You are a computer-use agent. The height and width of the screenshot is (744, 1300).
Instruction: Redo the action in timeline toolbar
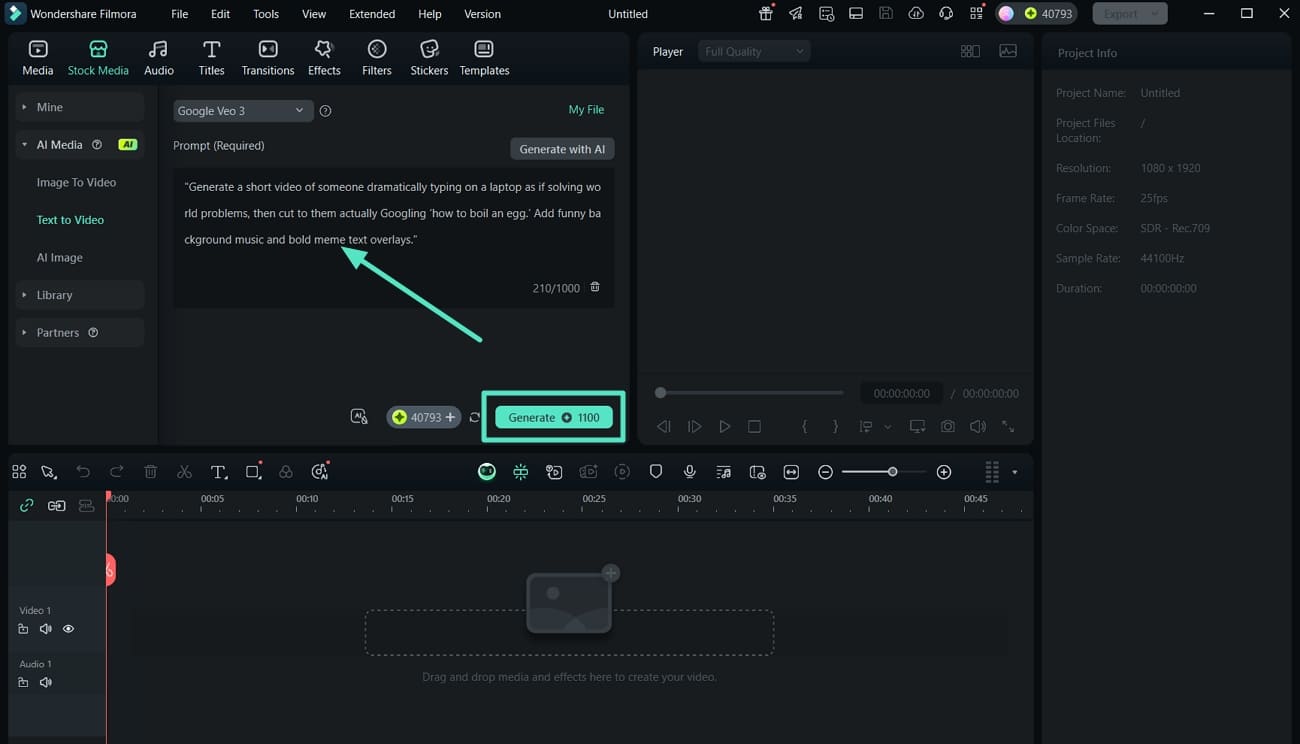point(117,472)
